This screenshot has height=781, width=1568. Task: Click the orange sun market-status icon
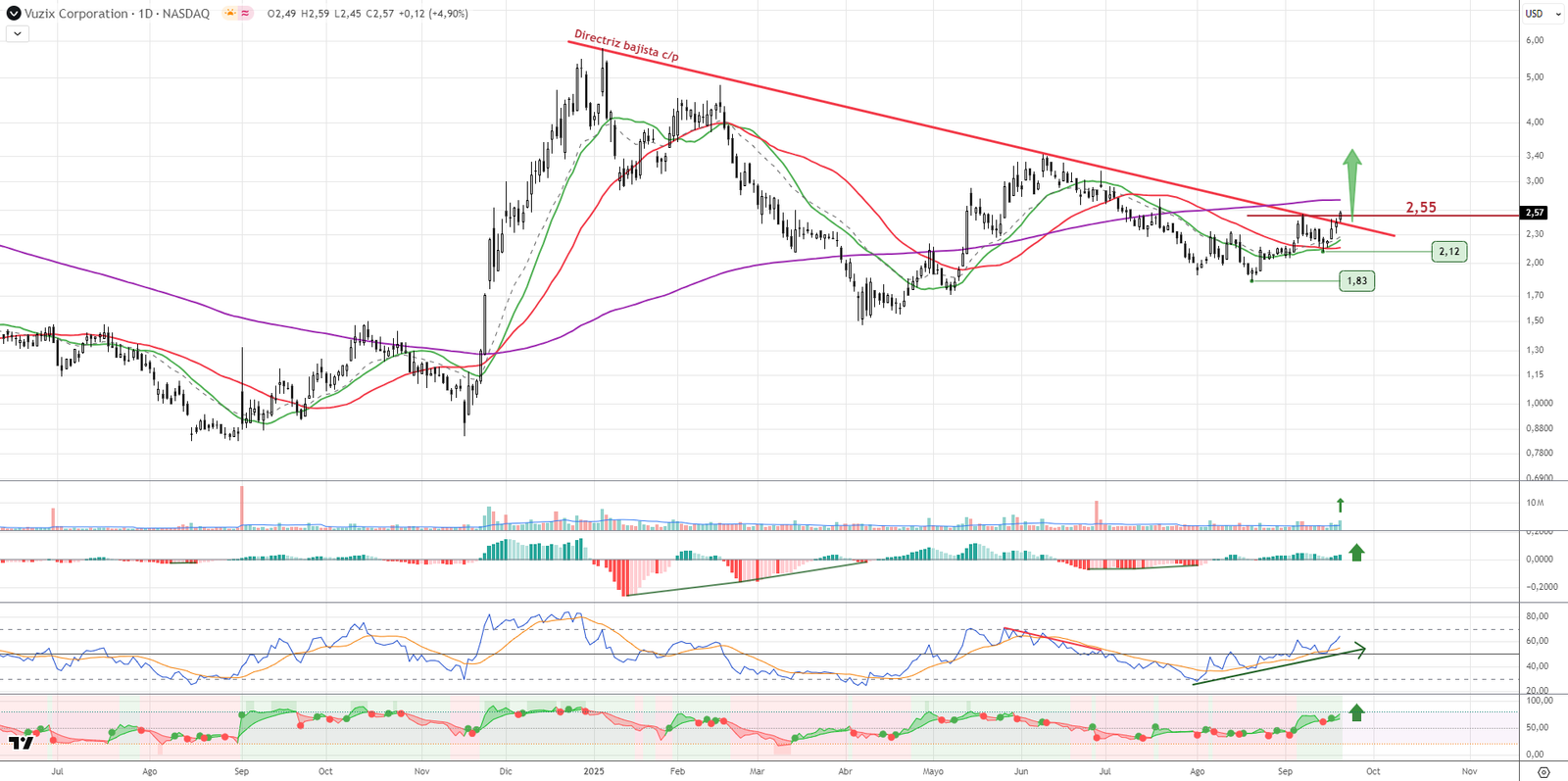click(x=229, y=14)
